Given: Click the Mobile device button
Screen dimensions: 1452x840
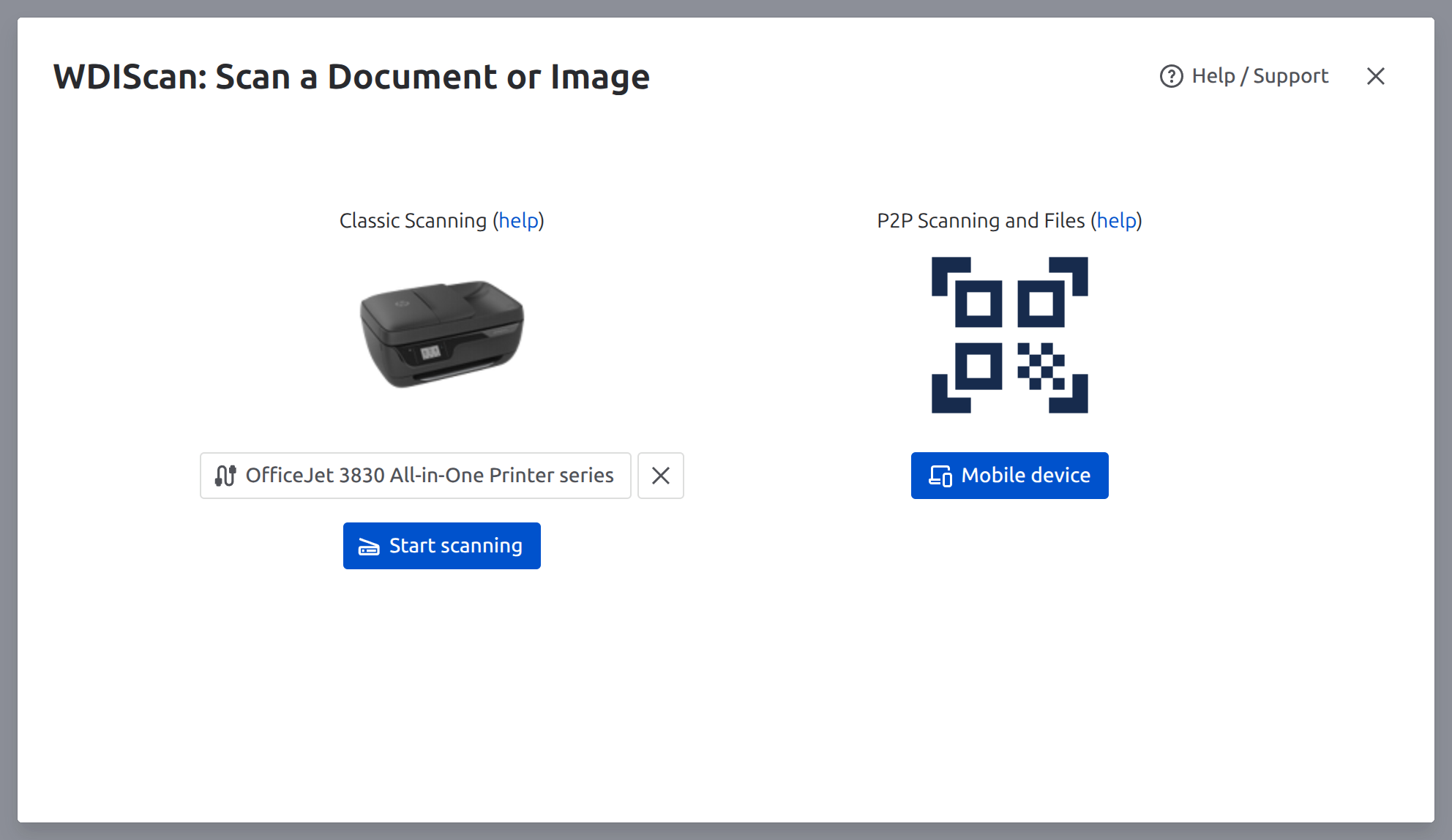Looking at the screenshot, I should coord(1009,476).
